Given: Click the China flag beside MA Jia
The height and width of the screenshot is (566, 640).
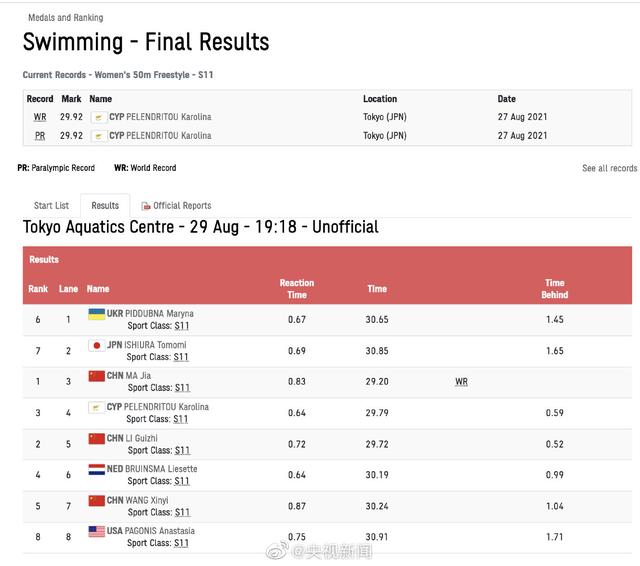Looking at the screenshot, I should (96, 376).
